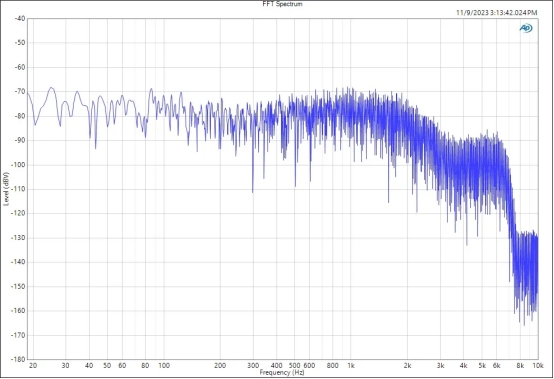This screenshot has height=379, width=554.
Task: Click the 300 Hz frequency axis label
Action: pos(253,366)
